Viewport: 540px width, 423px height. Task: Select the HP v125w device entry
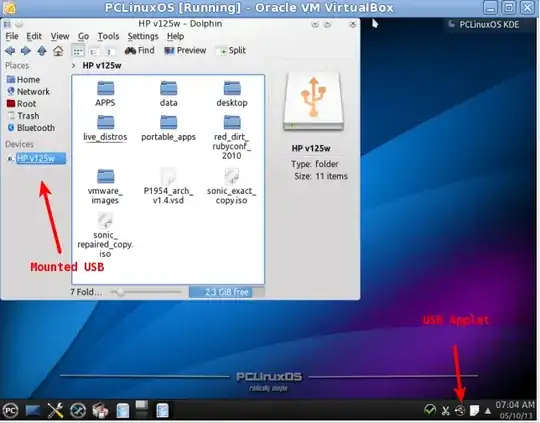[36, 158]
